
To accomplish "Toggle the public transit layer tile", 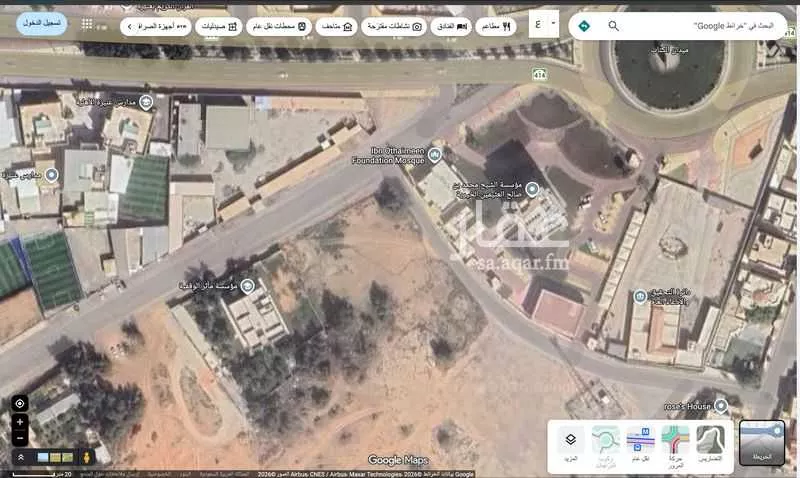I will 639,442.
